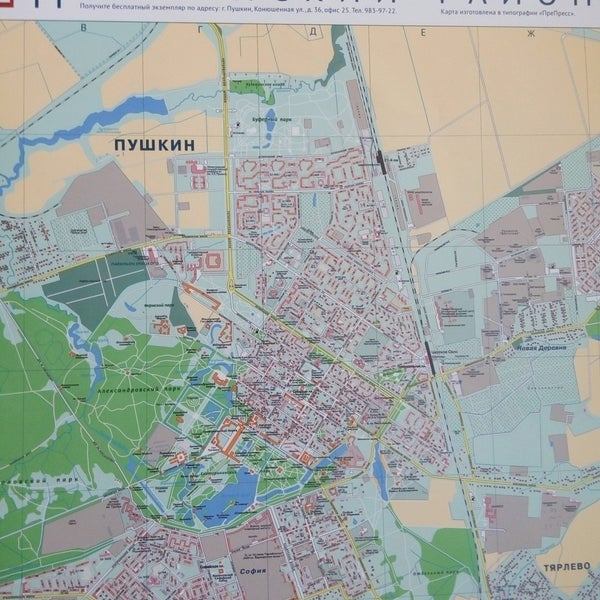The image size is (600, 600).
Task: Click the railway station marker near Новая Деревня
Action: (x=432, y=356)
